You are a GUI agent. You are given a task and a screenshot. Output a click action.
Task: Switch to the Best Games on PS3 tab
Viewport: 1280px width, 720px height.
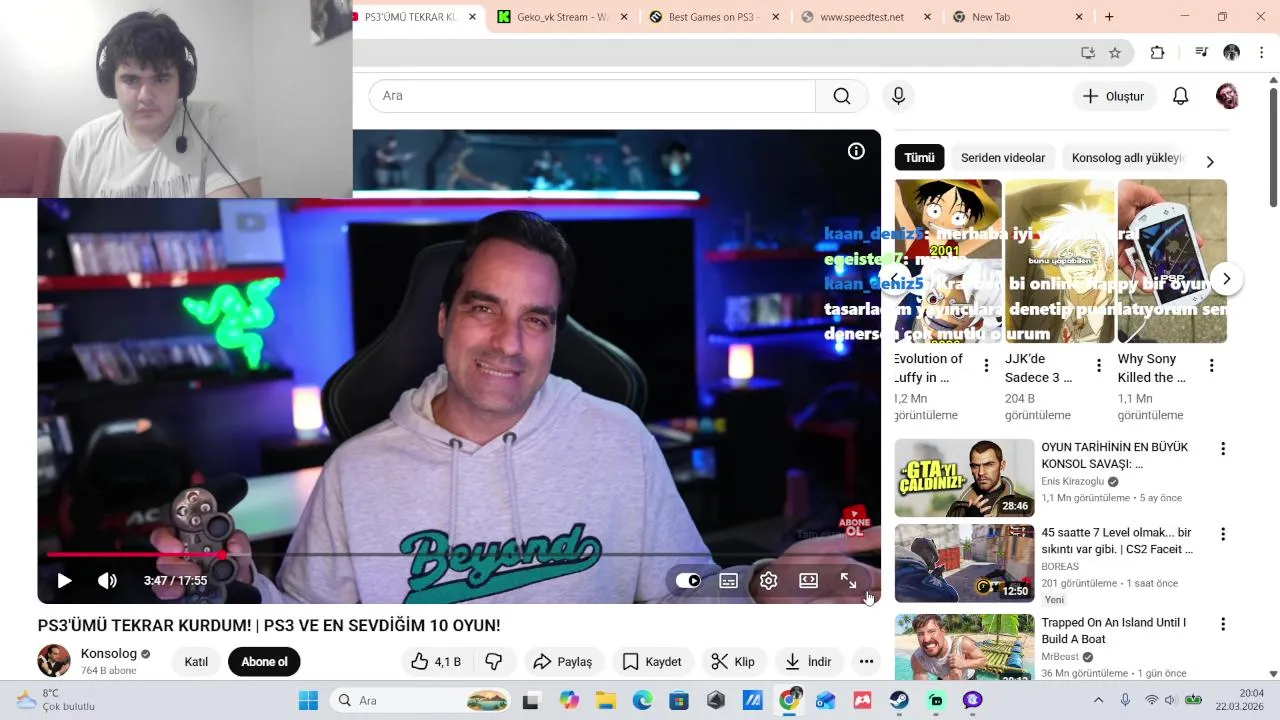pyautogui.click(x=713, y=17)
